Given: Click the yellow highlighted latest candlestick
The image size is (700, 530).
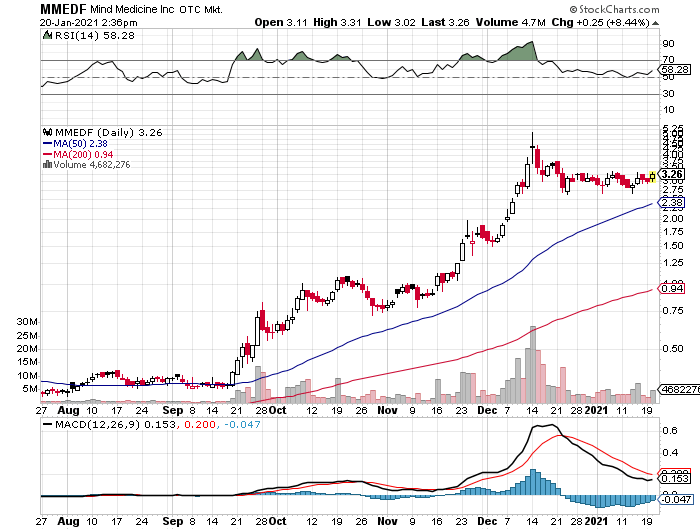Looking at the screenshot, I should tap(652, 177).
